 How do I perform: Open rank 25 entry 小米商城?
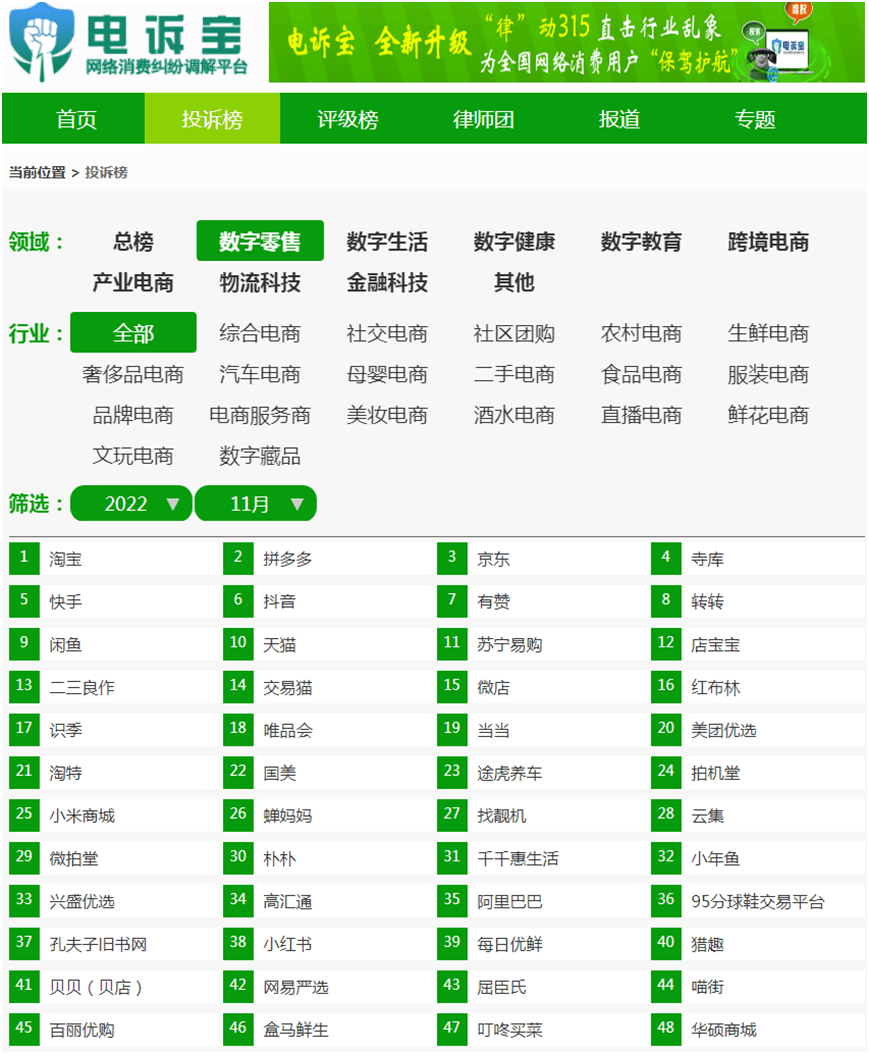tap(82, 816)
